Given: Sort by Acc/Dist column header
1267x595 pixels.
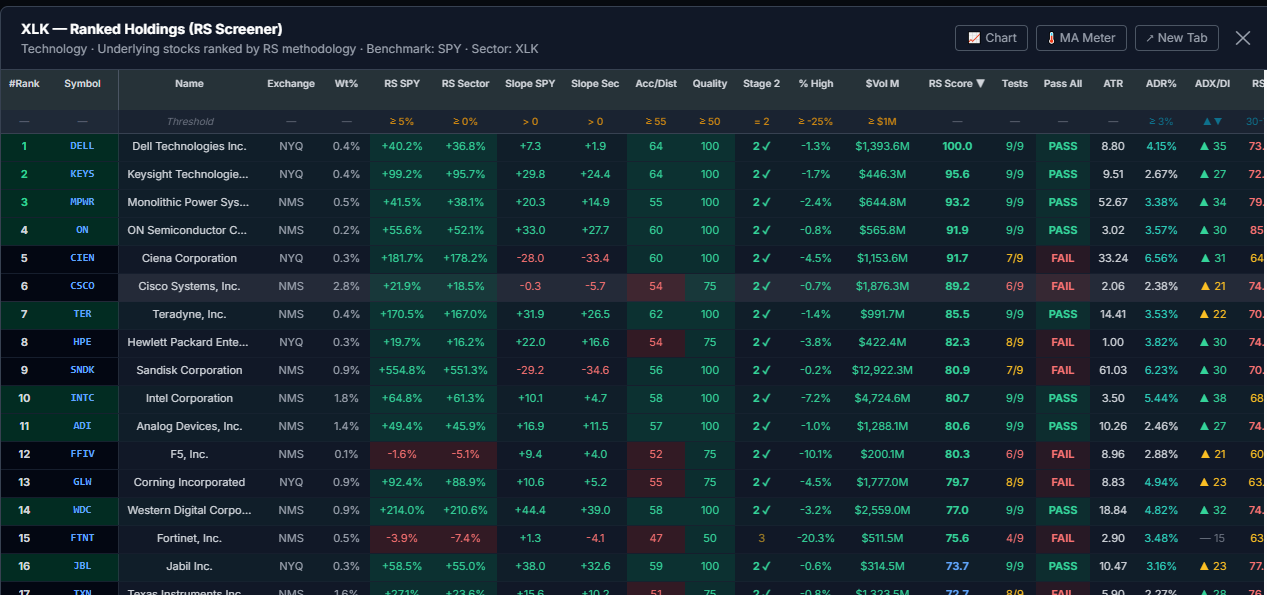Looking at the screenshot, I should [656, 84].
